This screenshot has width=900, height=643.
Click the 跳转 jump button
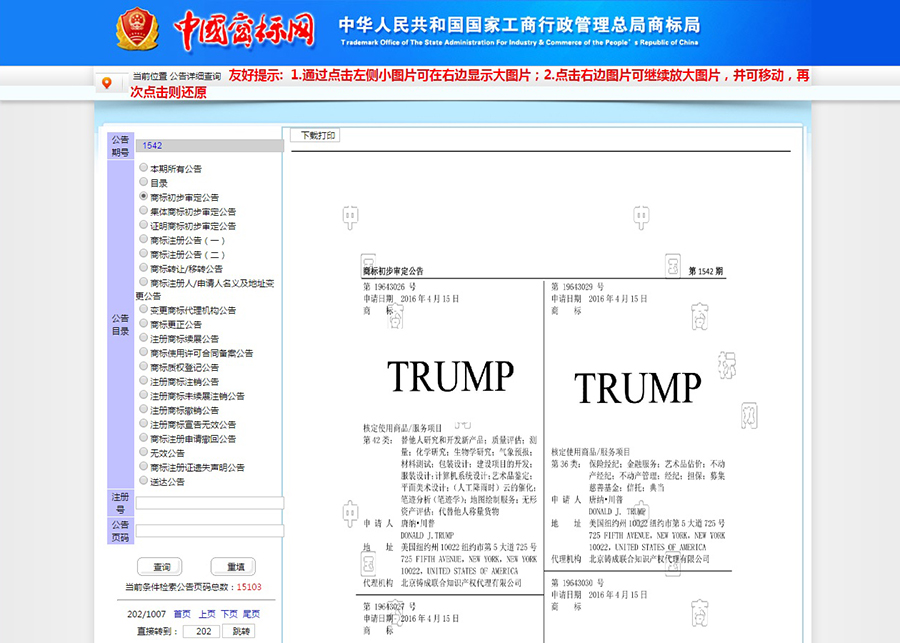(x=239, y=632)
